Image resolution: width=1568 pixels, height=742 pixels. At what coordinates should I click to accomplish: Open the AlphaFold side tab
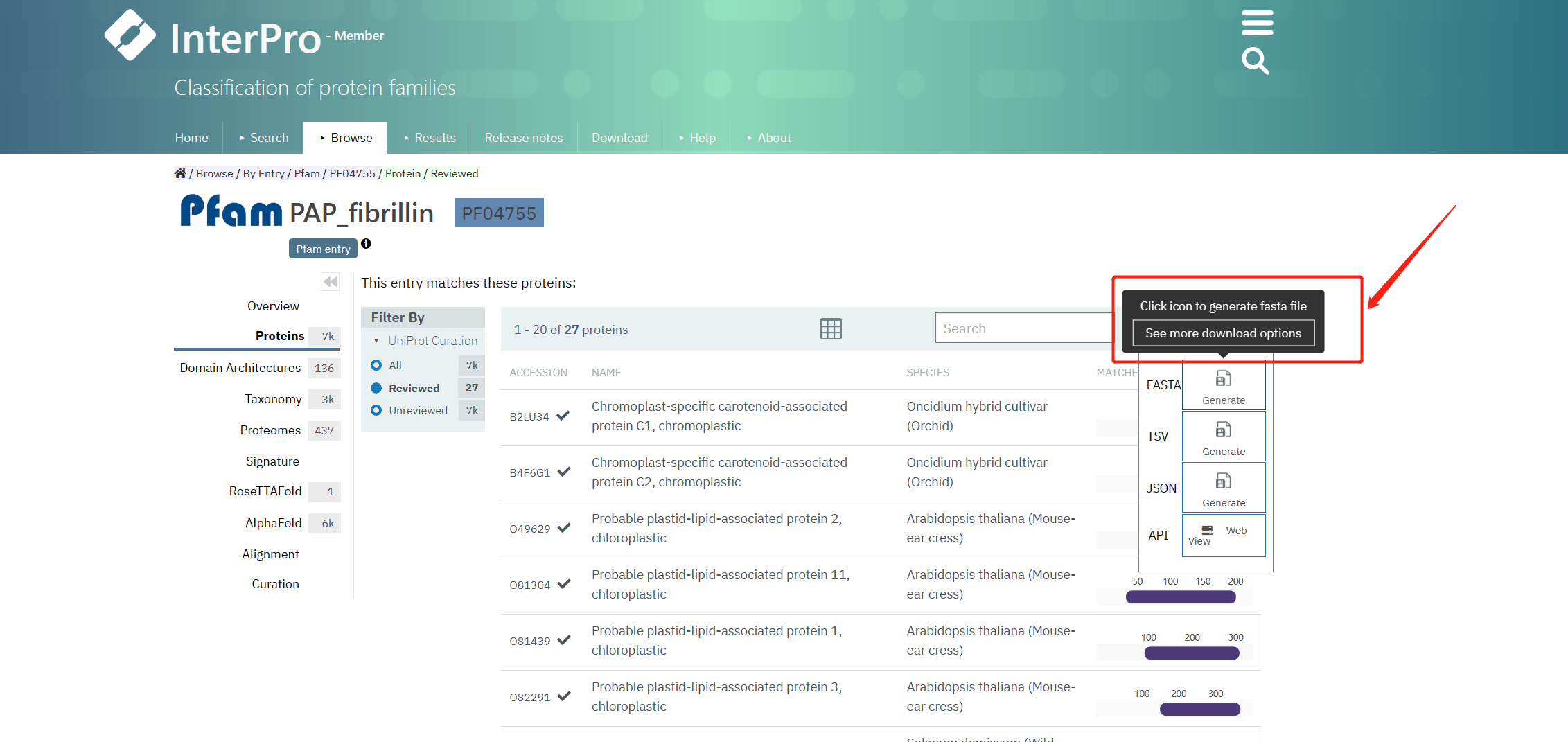tap(273, 523)
